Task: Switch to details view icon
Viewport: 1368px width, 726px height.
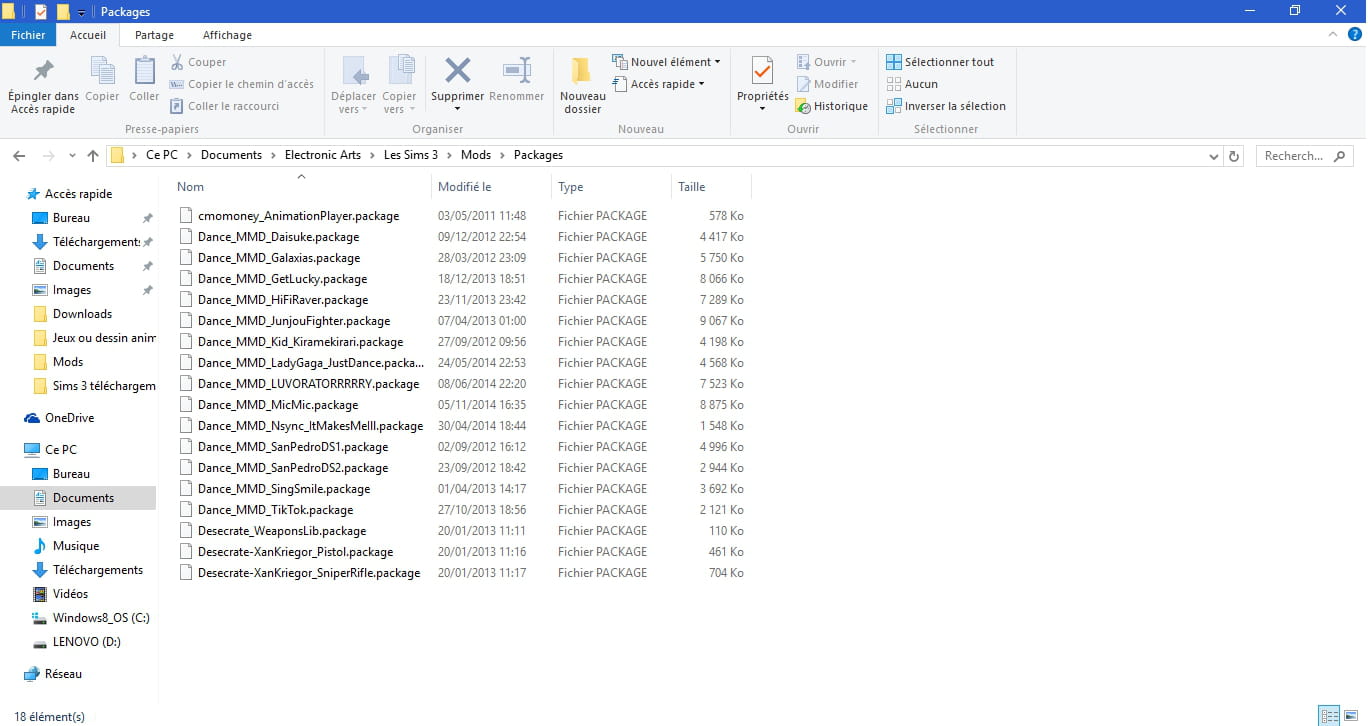Action: 1329,715
